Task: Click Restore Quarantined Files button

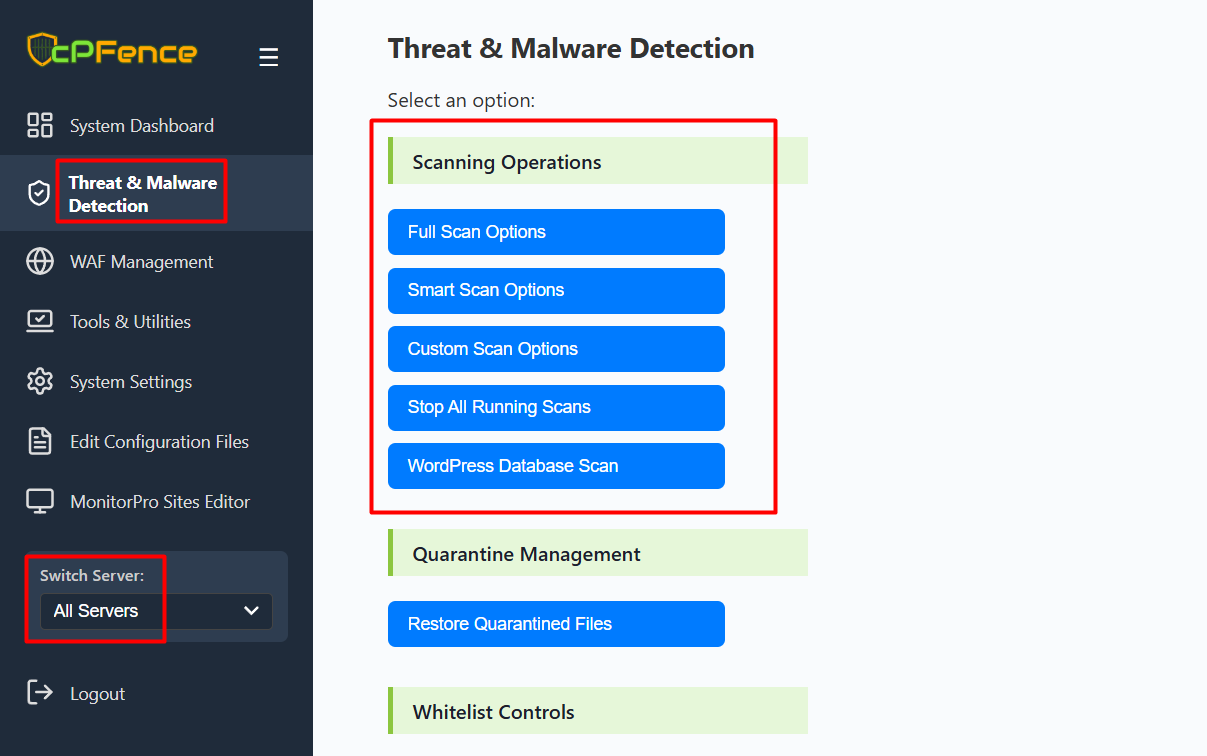Action: click(555, 624)
